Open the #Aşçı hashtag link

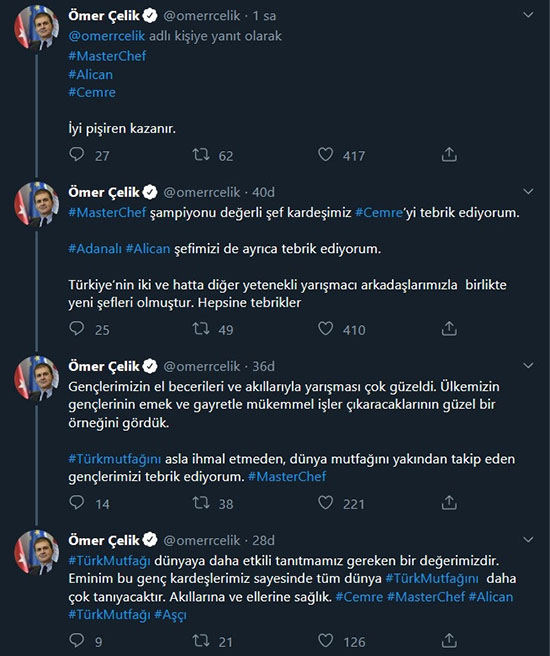[x=170, y=615]
